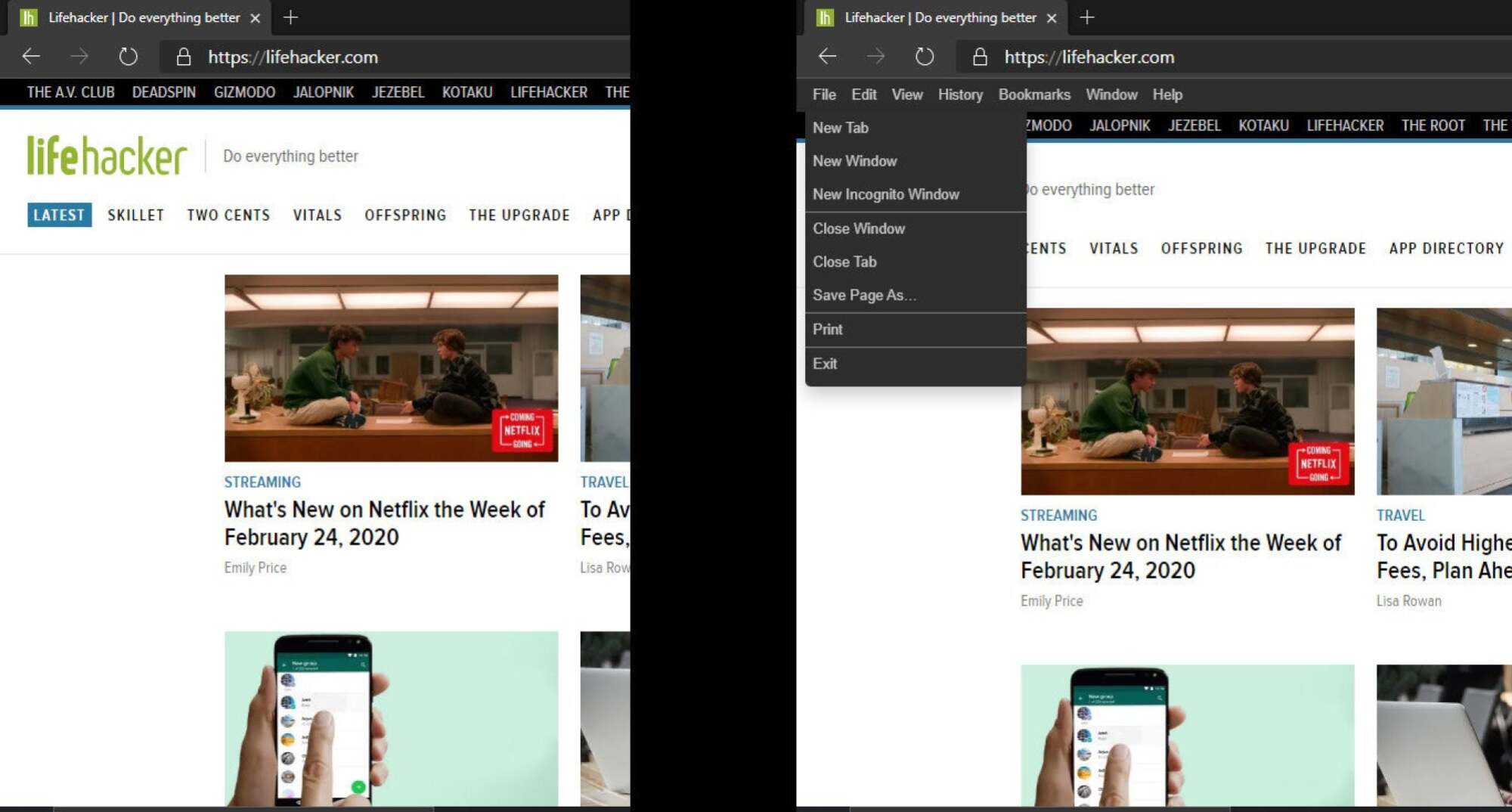The height and width of the screenshot is (812, 1512).
Task: Open DEADSPIN link in left window
Action: coord(164,92)
